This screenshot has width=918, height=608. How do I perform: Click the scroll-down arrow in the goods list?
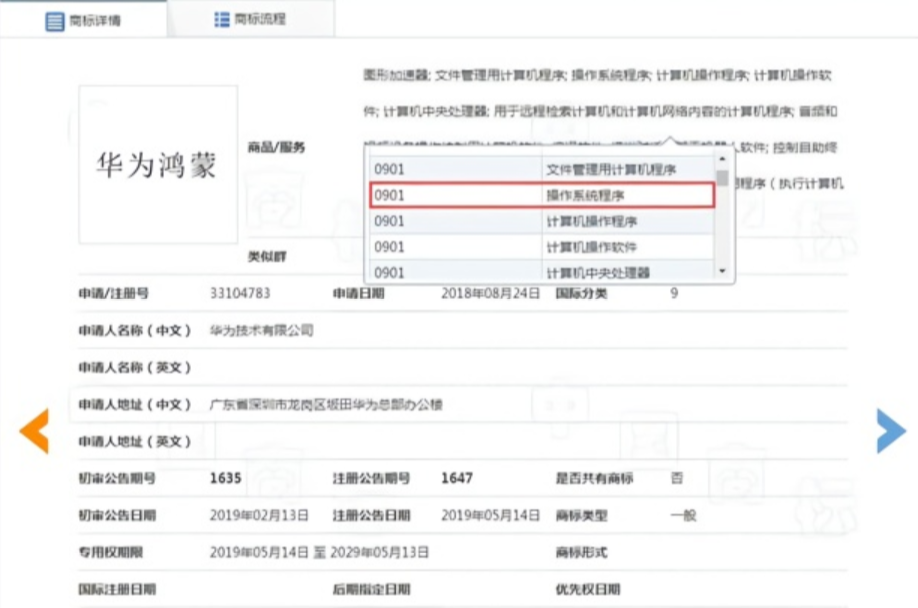pyautogui.click(x=722, y=270)
